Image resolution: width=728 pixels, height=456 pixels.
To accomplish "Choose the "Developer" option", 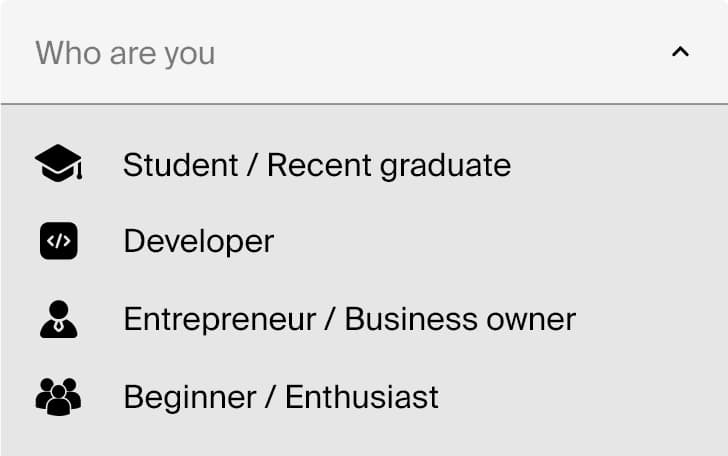I will coord(364,241).
